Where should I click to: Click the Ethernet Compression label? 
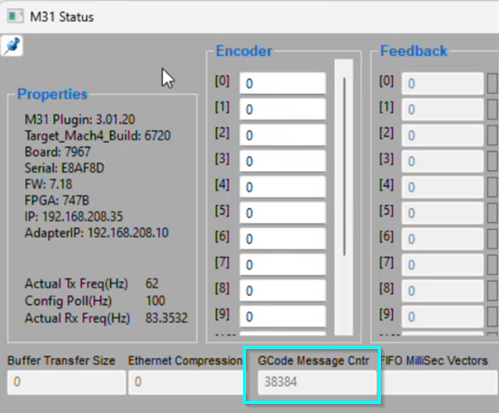(x=185, y=360)
